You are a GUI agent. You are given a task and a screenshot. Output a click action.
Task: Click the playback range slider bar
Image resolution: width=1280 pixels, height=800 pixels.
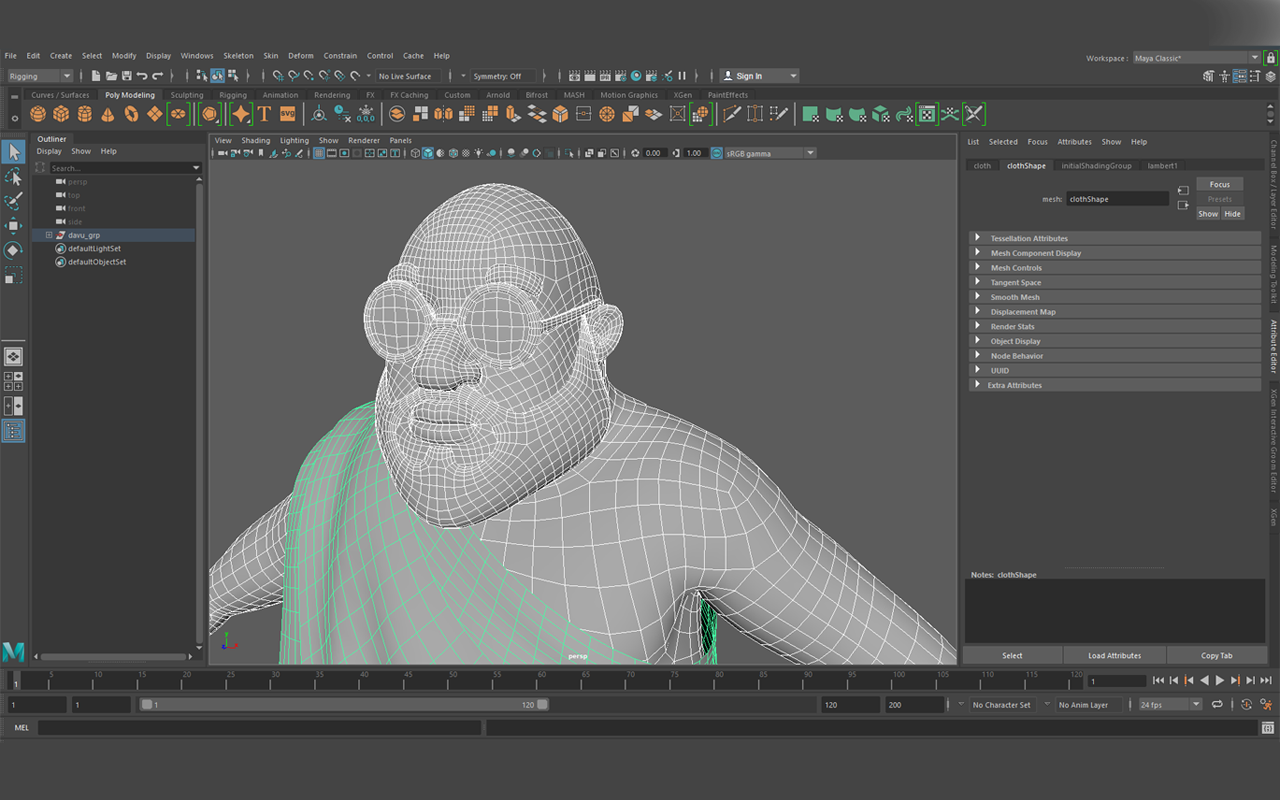click(345, 705)
